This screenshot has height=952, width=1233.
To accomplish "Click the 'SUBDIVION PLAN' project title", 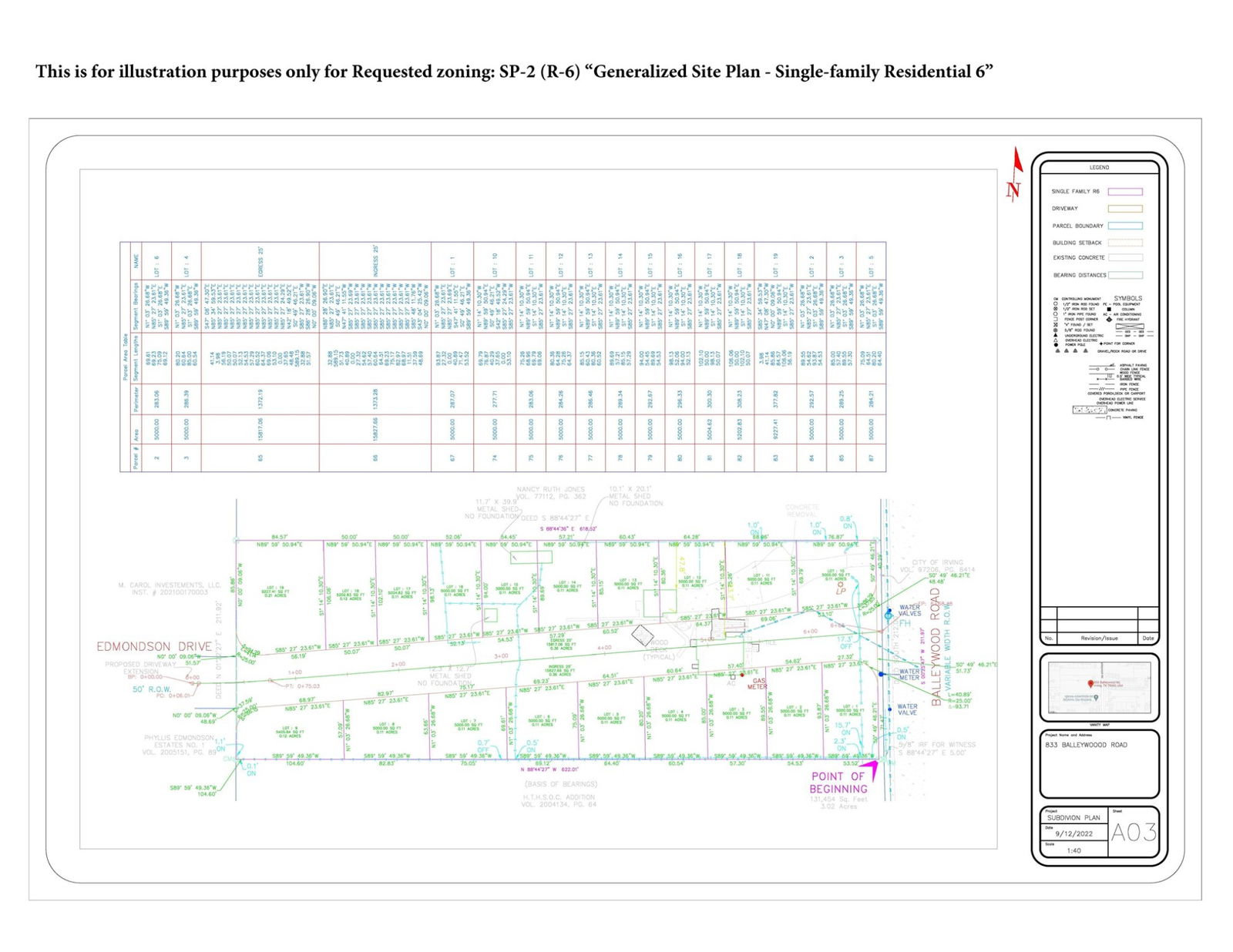I will 1073,818.
